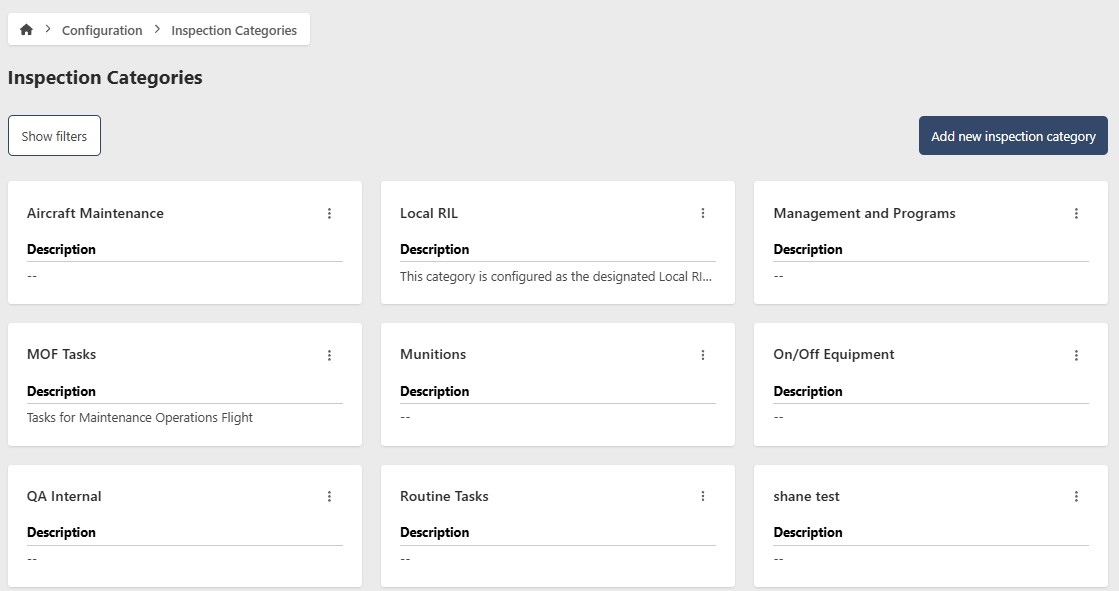Click the QA Internal card kebab icon
This screenshot has width=1119, height=591.
330,496
